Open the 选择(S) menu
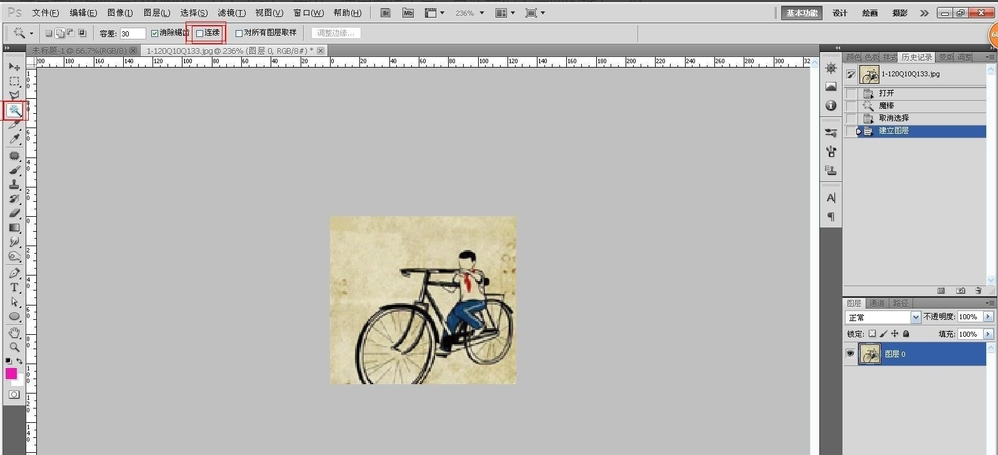Image resolution: width=998 pixels, height=455 pixels. (x=194, y=13)
